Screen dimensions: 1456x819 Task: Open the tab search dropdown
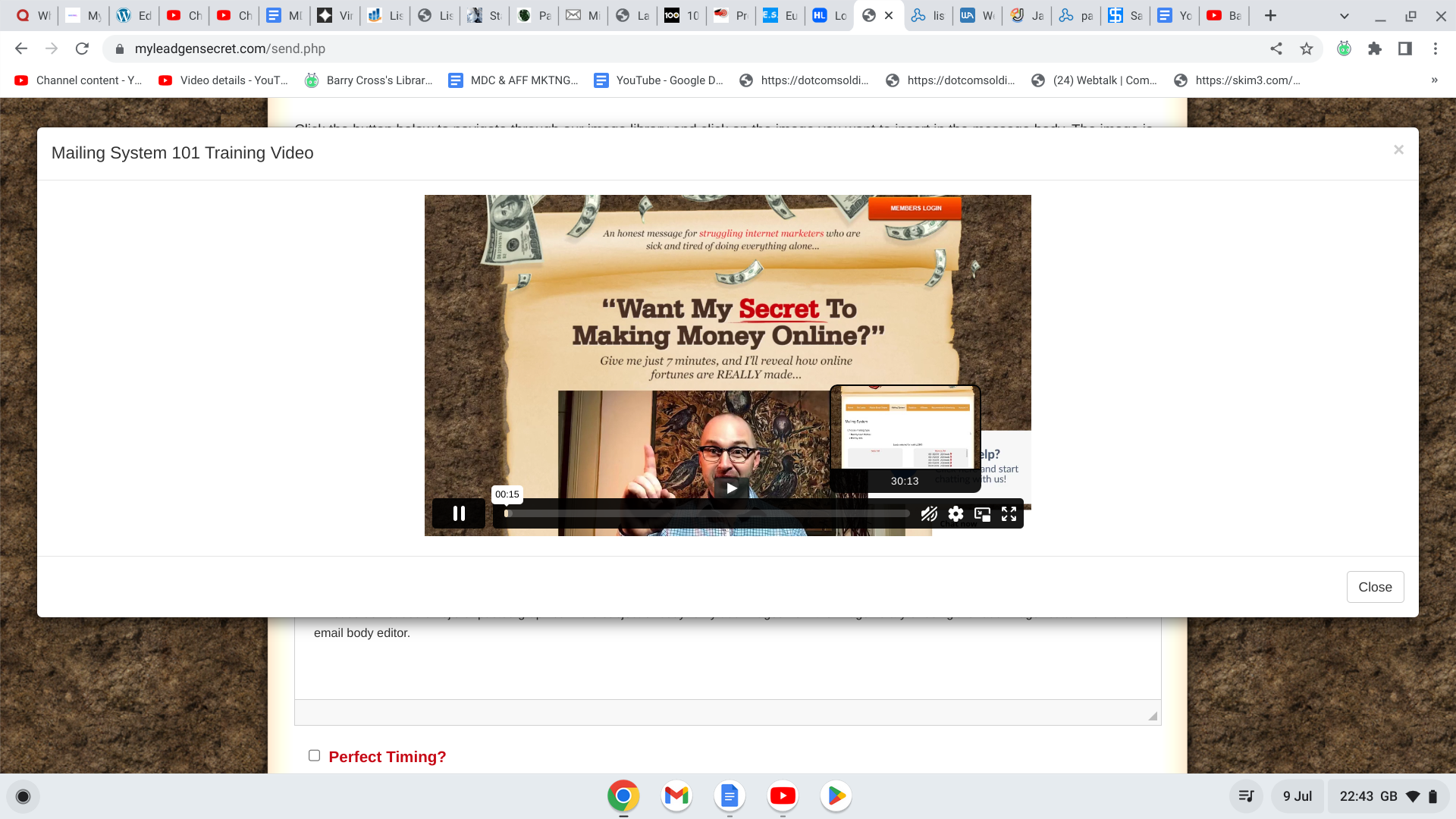pyautogui.click(x=1343, y=15)
